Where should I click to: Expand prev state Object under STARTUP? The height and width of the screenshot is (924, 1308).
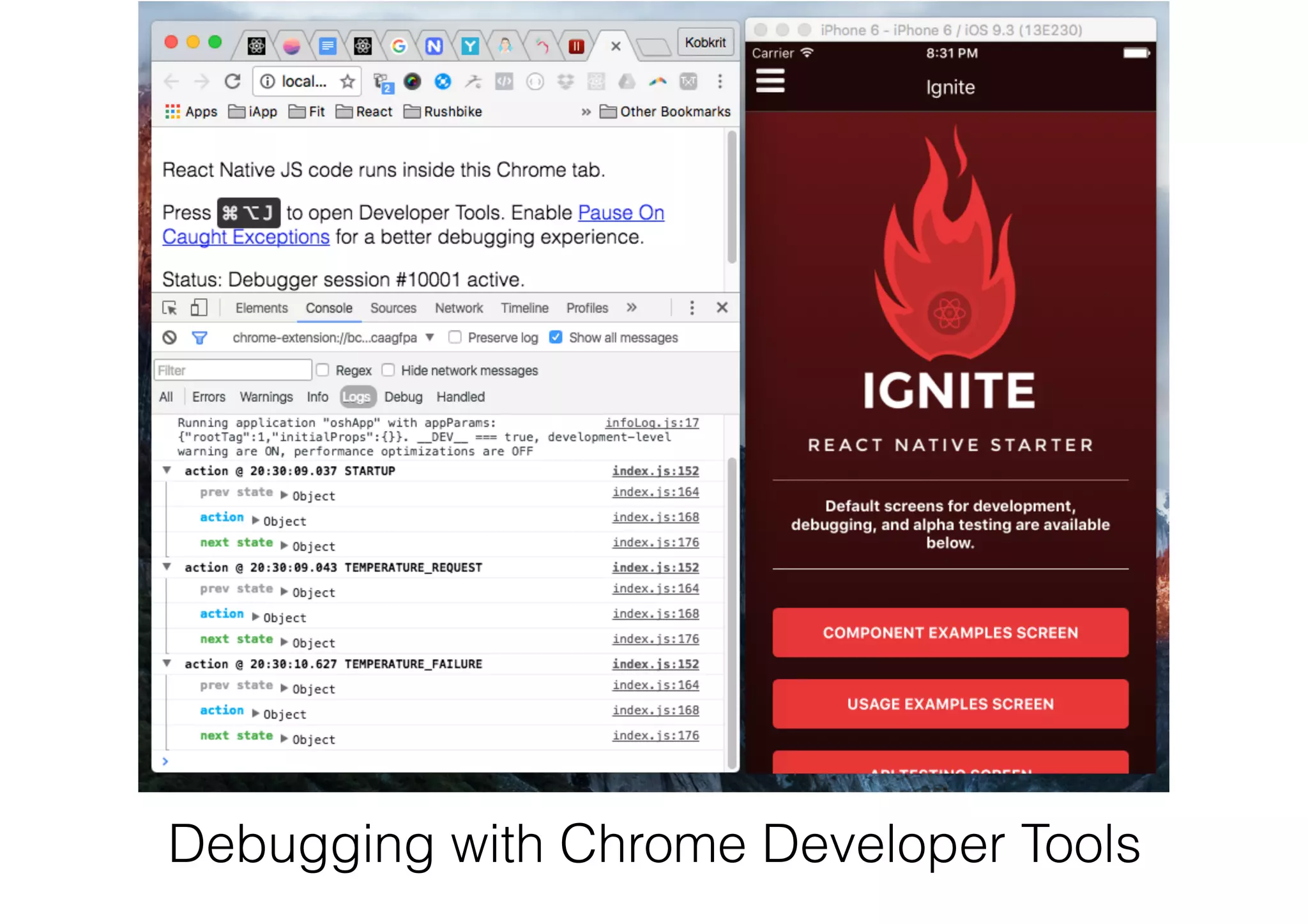tap(284, 496)
